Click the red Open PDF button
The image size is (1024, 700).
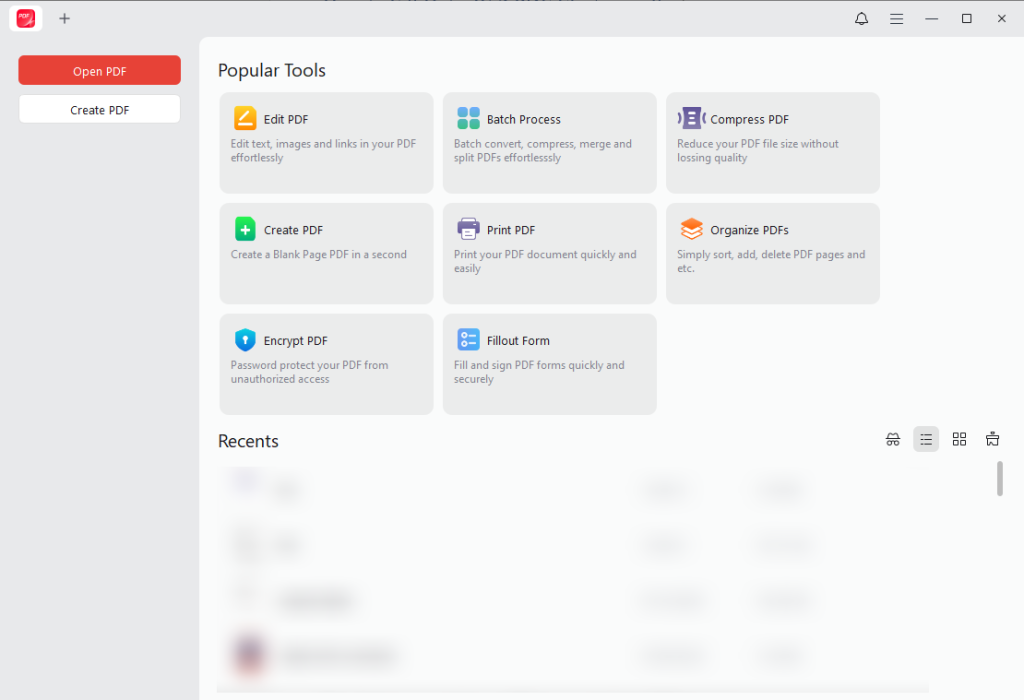click(99, 71)
